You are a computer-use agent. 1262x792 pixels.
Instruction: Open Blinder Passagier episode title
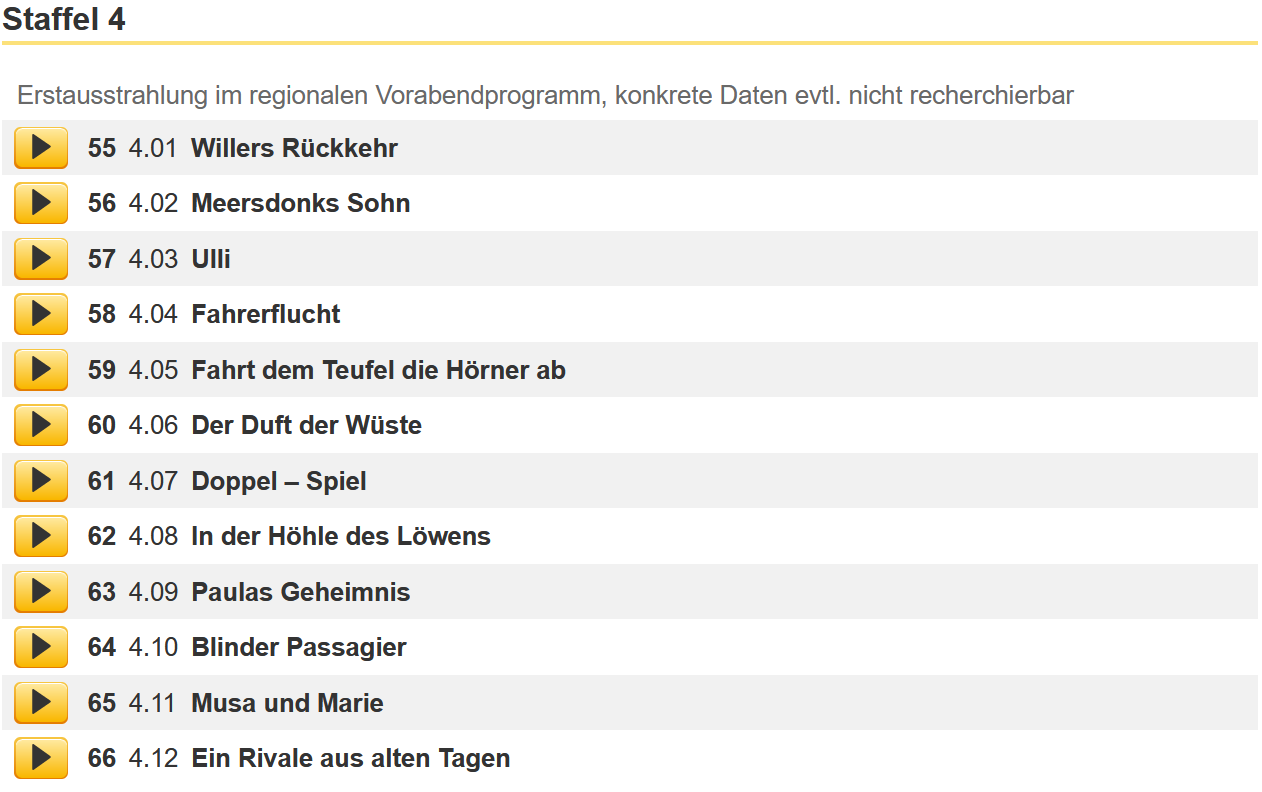[299, 647]
